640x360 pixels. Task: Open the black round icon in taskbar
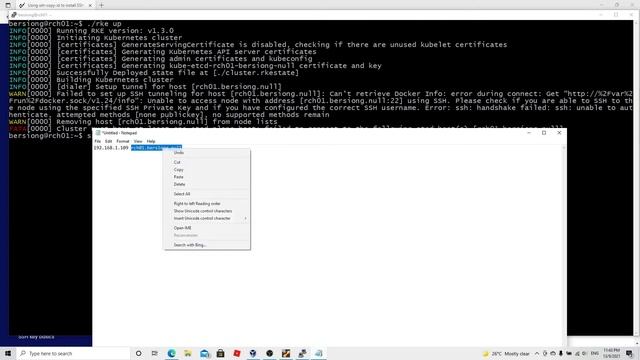point(269,353)
